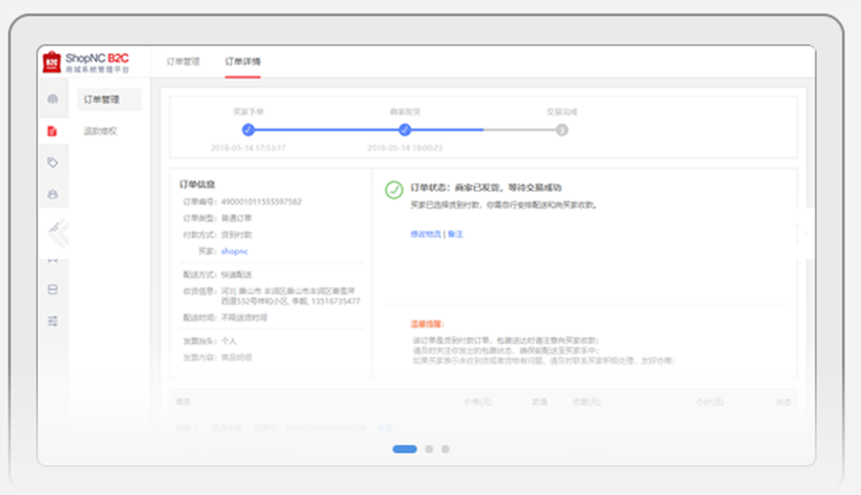Open the dashboard icon in the sidebar
The image size is (861, 495).
pyautogui.click(x=53, y=99)
